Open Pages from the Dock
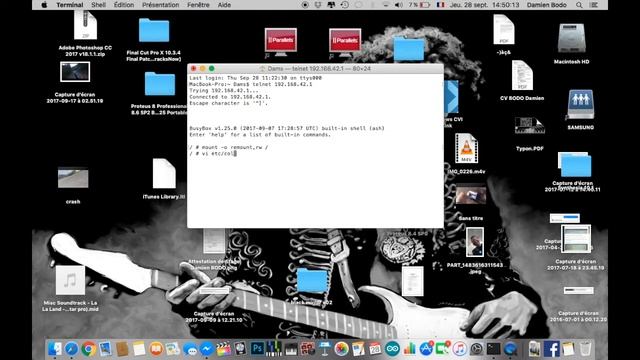 358,349
